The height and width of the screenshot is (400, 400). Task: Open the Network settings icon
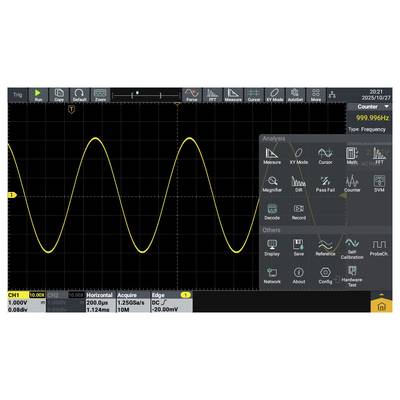tap(272, 276)
